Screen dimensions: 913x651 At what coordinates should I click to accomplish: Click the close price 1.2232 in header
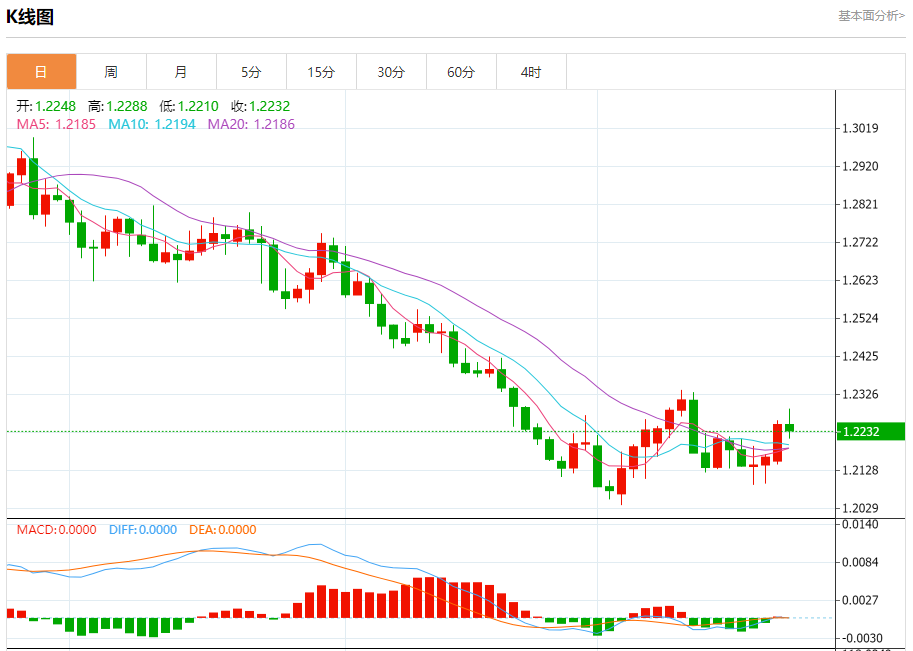pyautogui.click(x=270, y=106)
